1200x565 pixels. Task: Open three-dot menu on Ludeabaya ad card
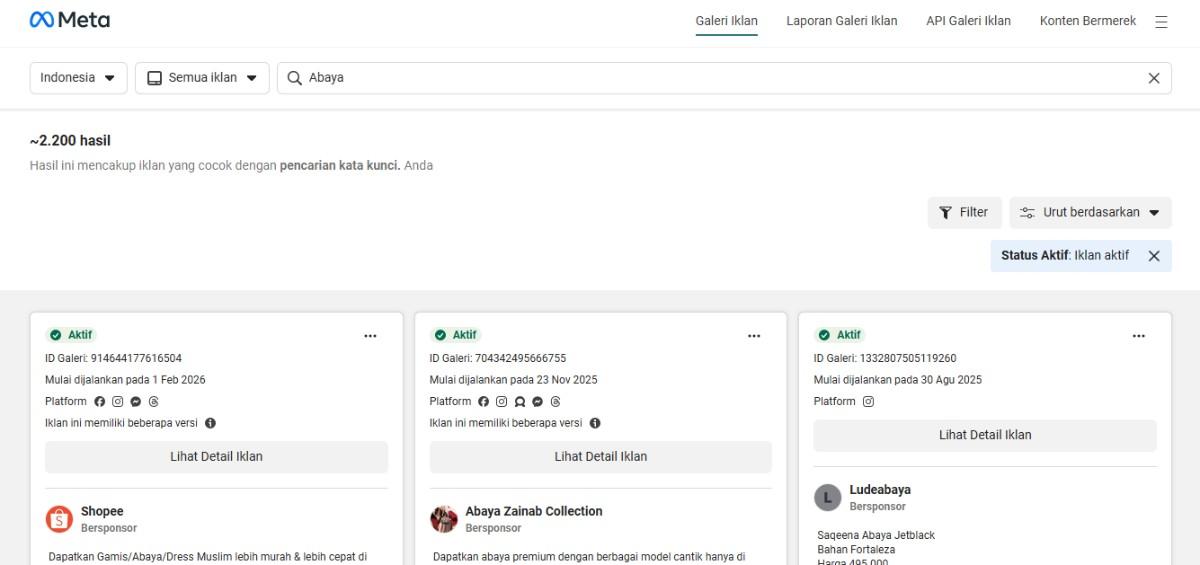[x=1138, y=336]
